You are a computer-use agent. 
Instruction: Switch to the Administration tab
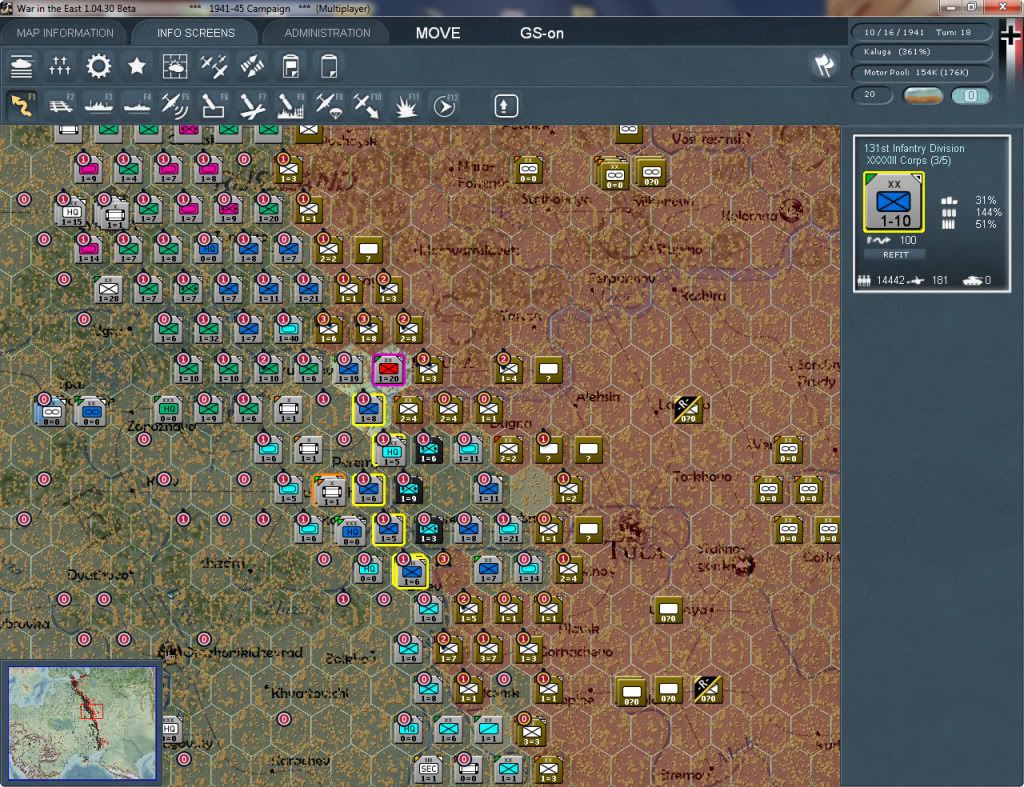[x=327, y=33]
